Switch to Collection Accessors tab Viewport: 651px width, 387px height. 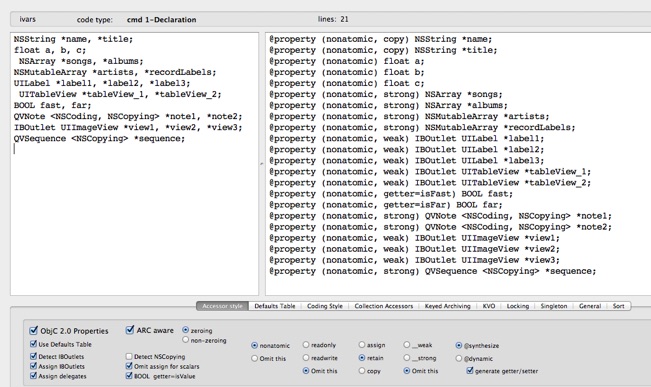point(384,306)
